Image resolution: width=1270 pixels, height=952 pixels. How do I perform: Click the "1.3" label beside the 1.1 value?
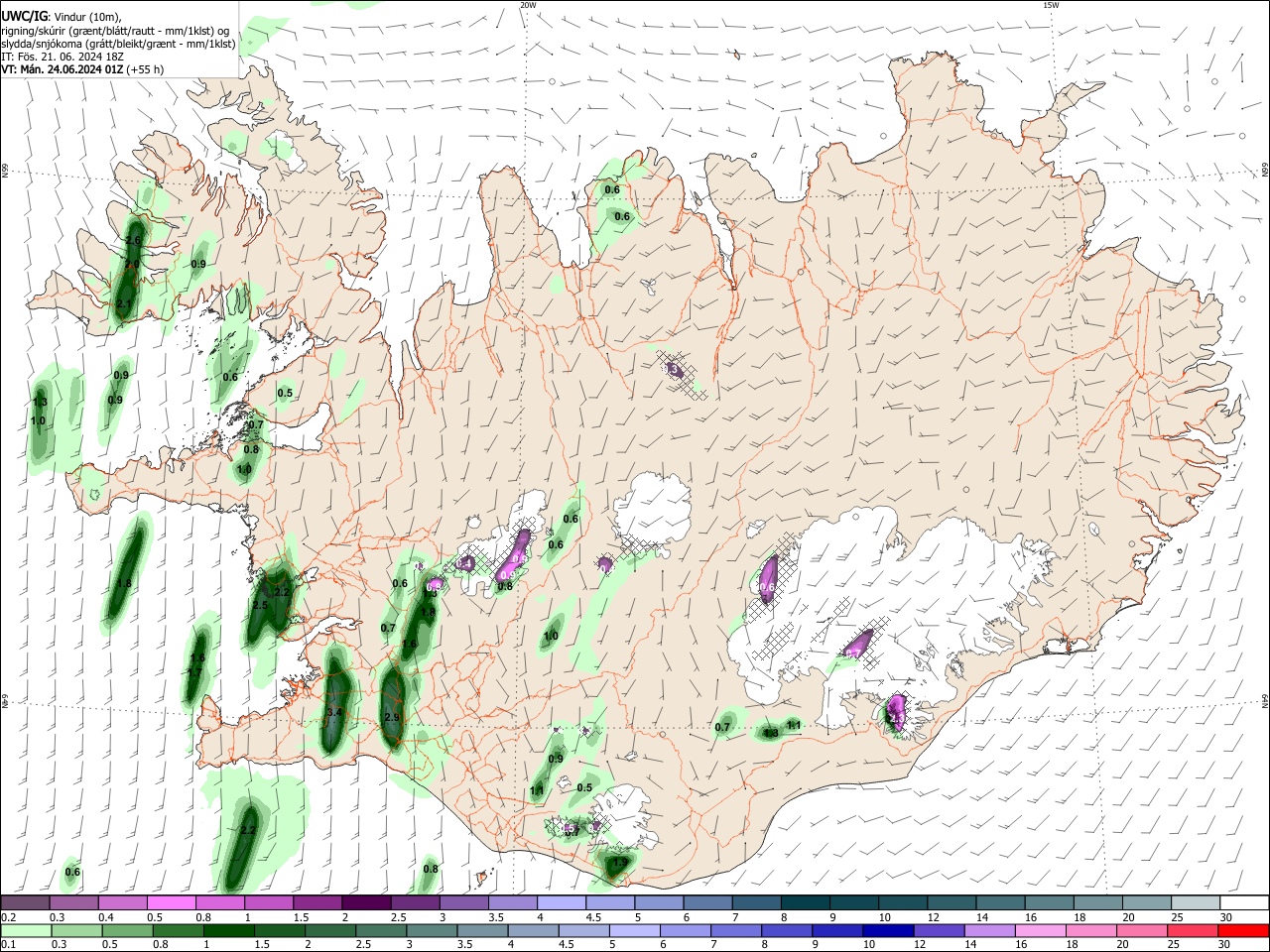tap(771, 733)
